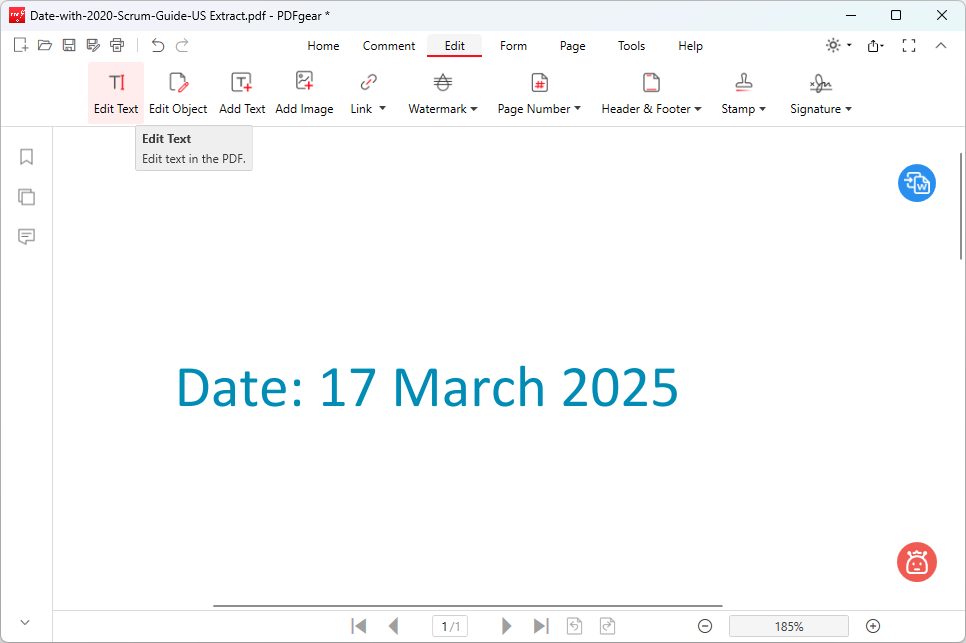Screen dimensions: 966x643
Task: Open the bookmarks sidebar panel
Action: point(27,157)
